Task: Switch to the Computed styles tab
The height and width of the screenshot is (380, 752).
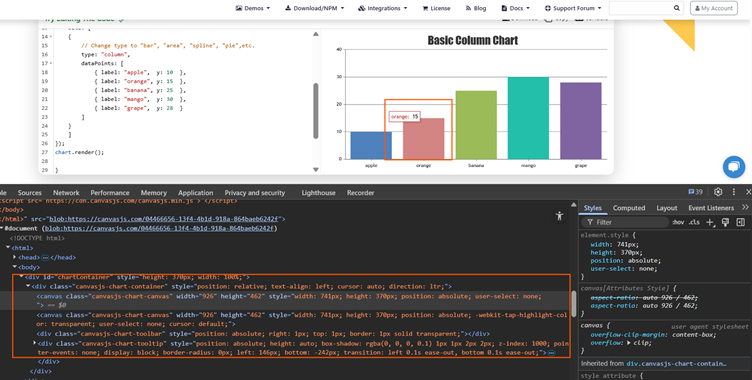Action: tap(629, 208)
